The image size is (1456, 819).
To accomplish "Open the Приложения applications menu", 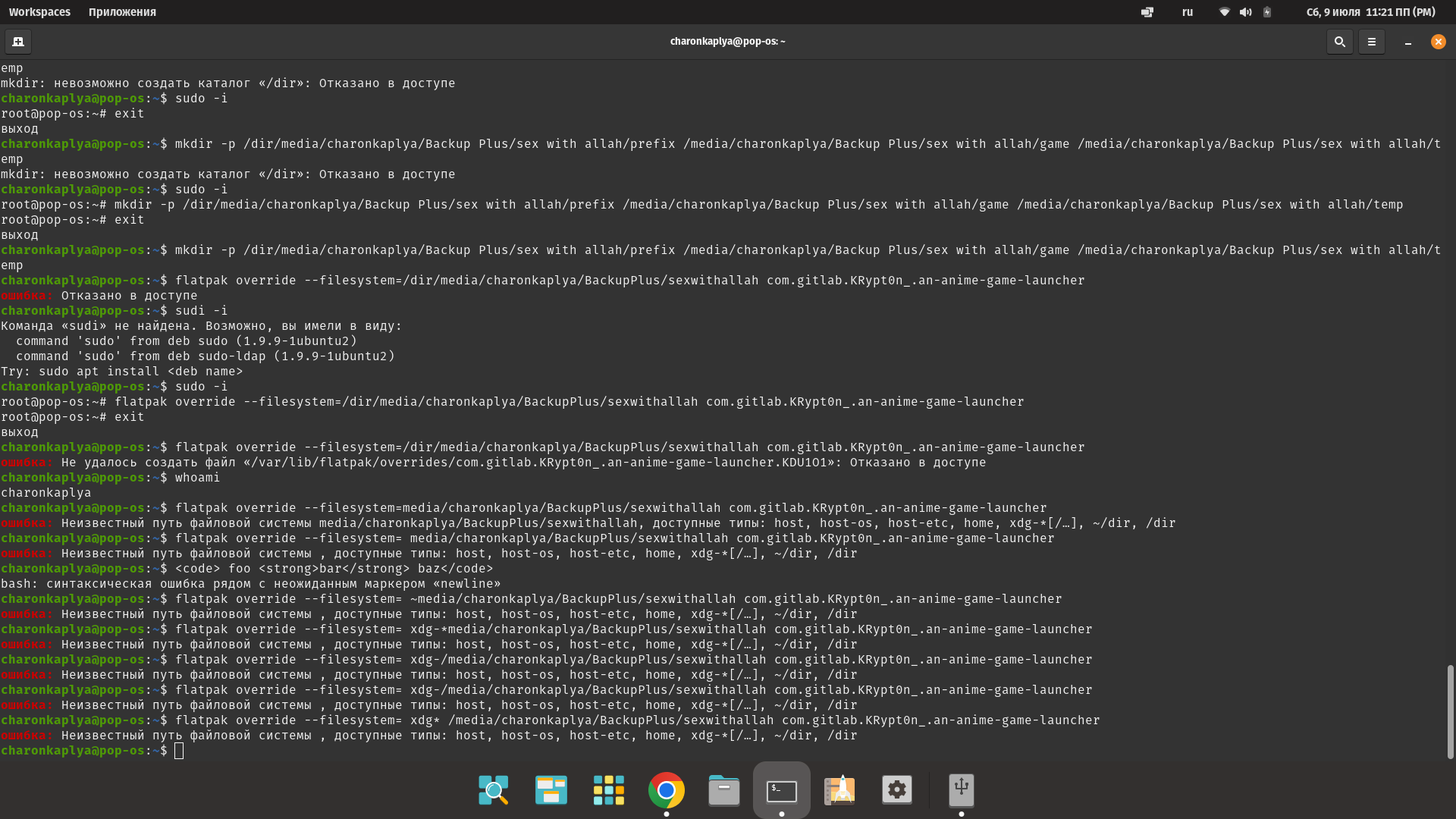I will [122, 12].
